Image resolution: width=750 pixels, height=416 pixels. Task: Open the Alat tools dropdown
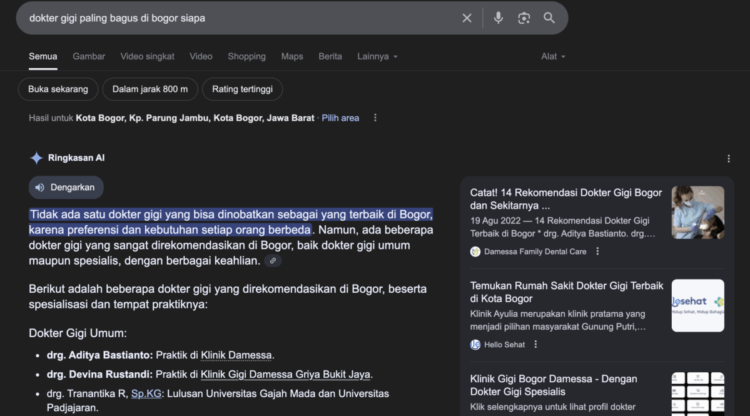553,56
